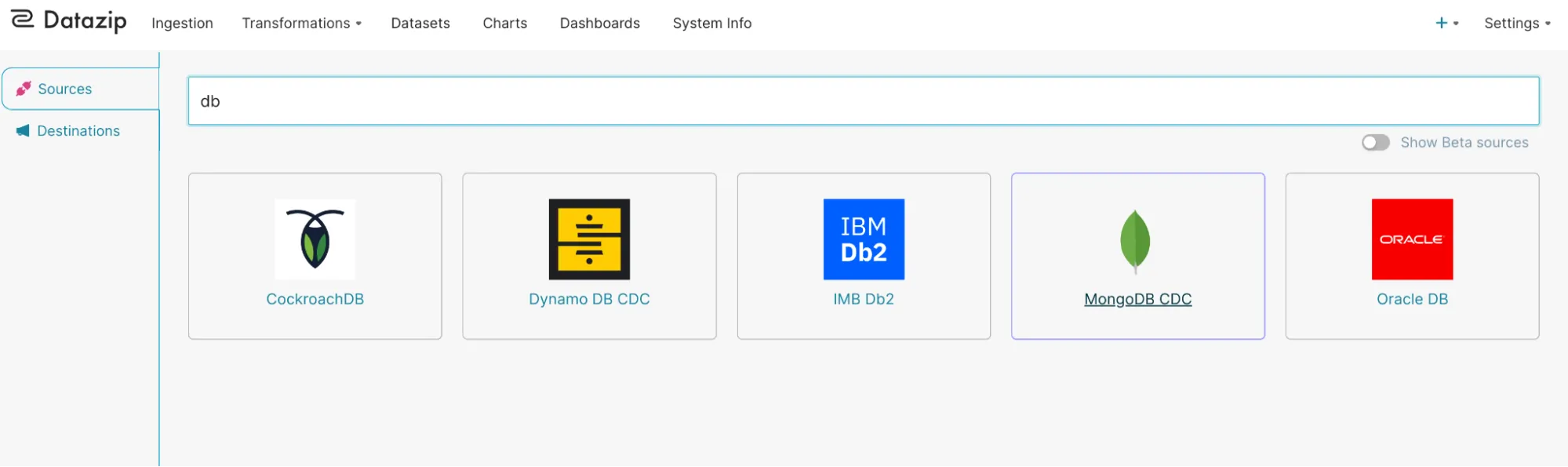The width and height of the screenshot is (1568, 467).
Task: Click the Destinations megaphone icon
Action: (23, 131)
